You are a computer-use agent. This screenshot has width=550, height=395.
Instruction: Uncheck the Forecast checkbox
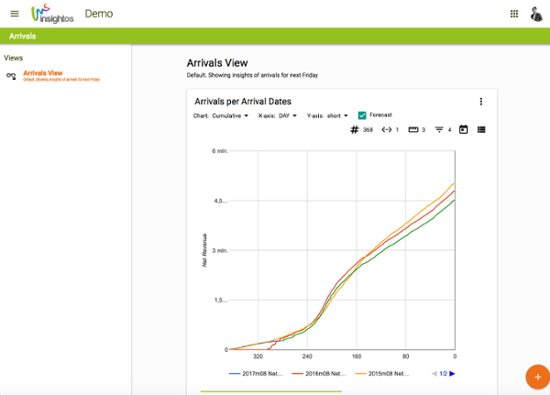pyautogui.click(x=362, y=115)
